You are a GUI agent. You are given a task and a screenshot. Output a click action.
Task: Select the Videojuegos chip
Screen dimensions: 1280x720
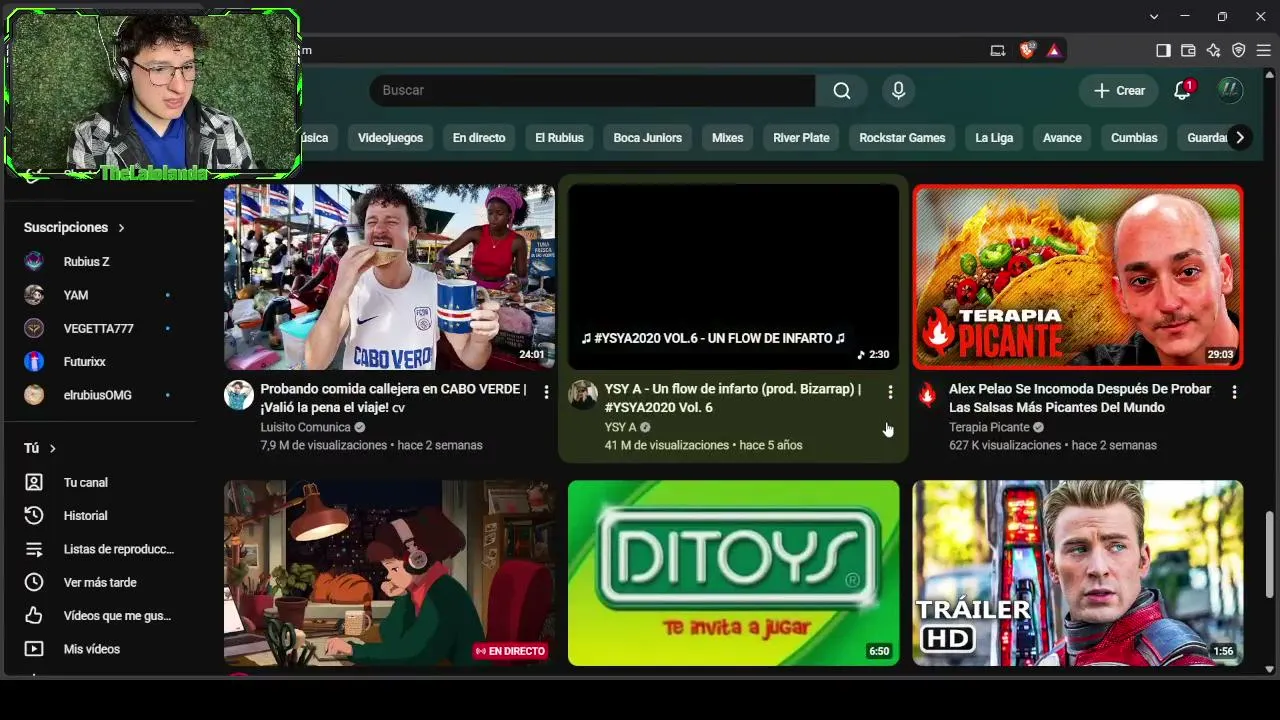point(390,138)
